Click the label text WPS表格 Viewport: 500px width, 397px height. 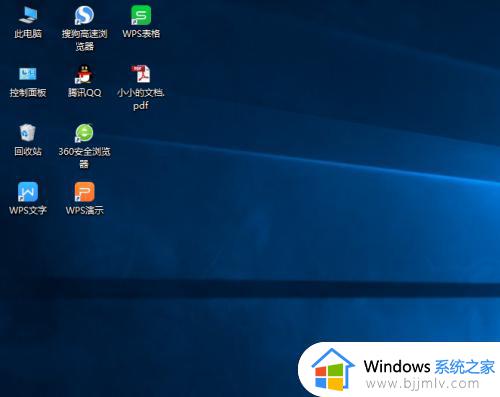click(141, 33)
